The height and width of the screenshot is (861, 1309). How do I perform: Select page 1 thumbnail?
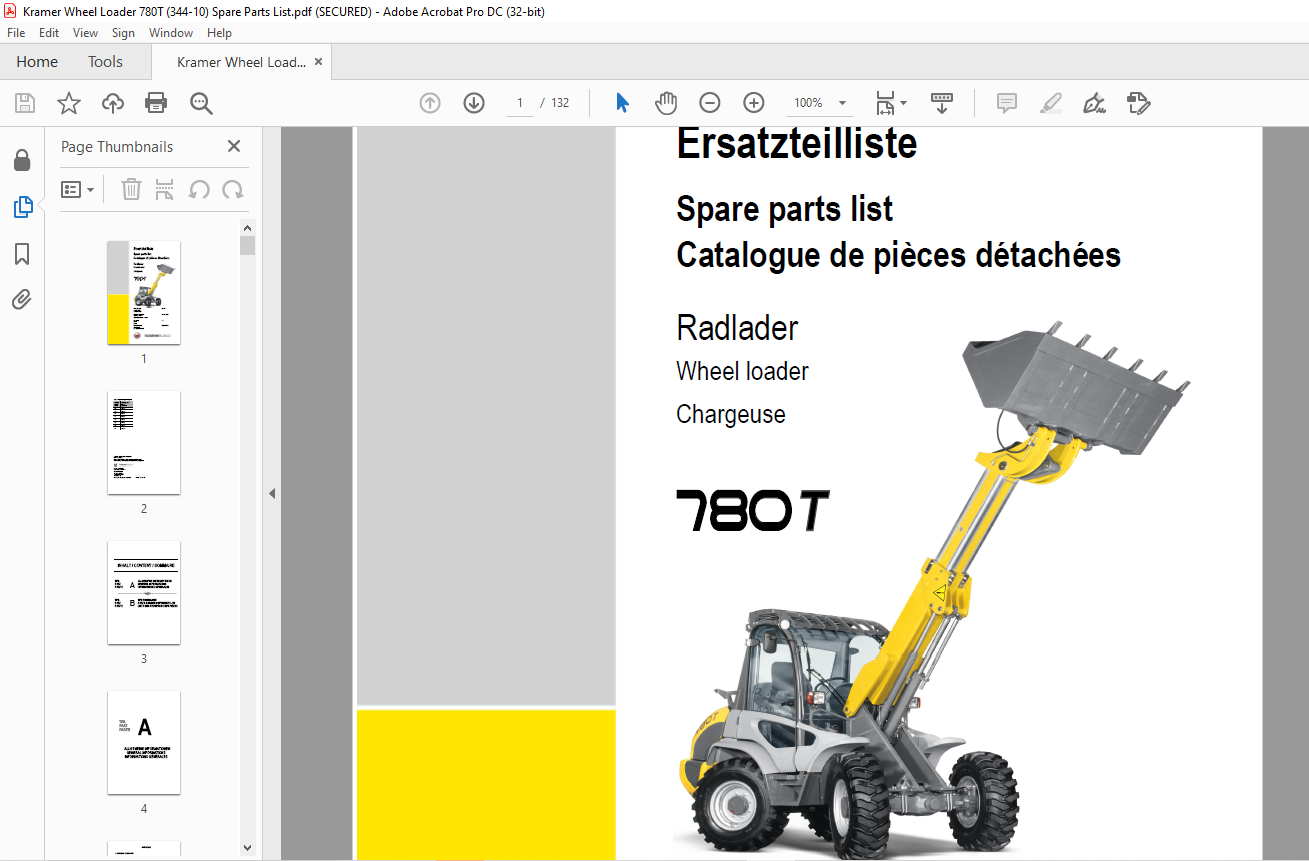point(144,293)
